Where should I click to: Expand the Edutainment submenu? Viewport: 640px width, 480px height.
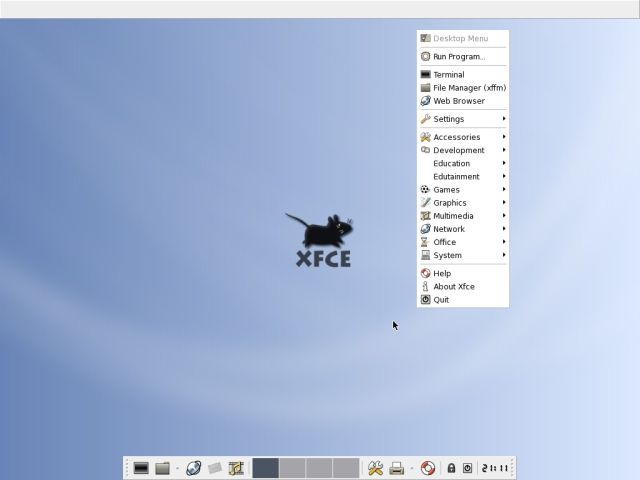pyautogui.click(x=463, y=176)
